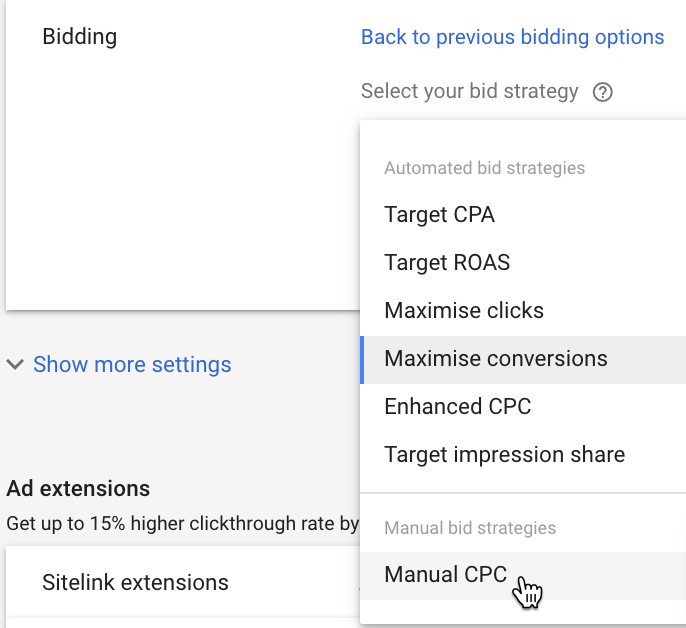Click the Select your bid strategy label

(469, 91)
